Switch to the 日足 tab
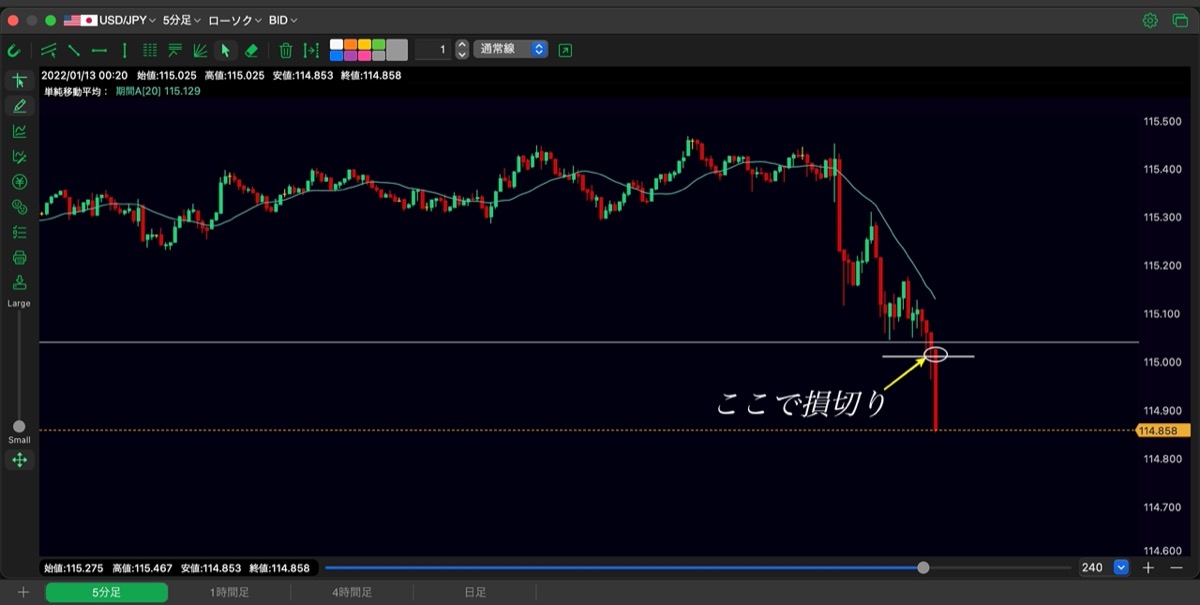1200x605 pixels. point(474,592)
